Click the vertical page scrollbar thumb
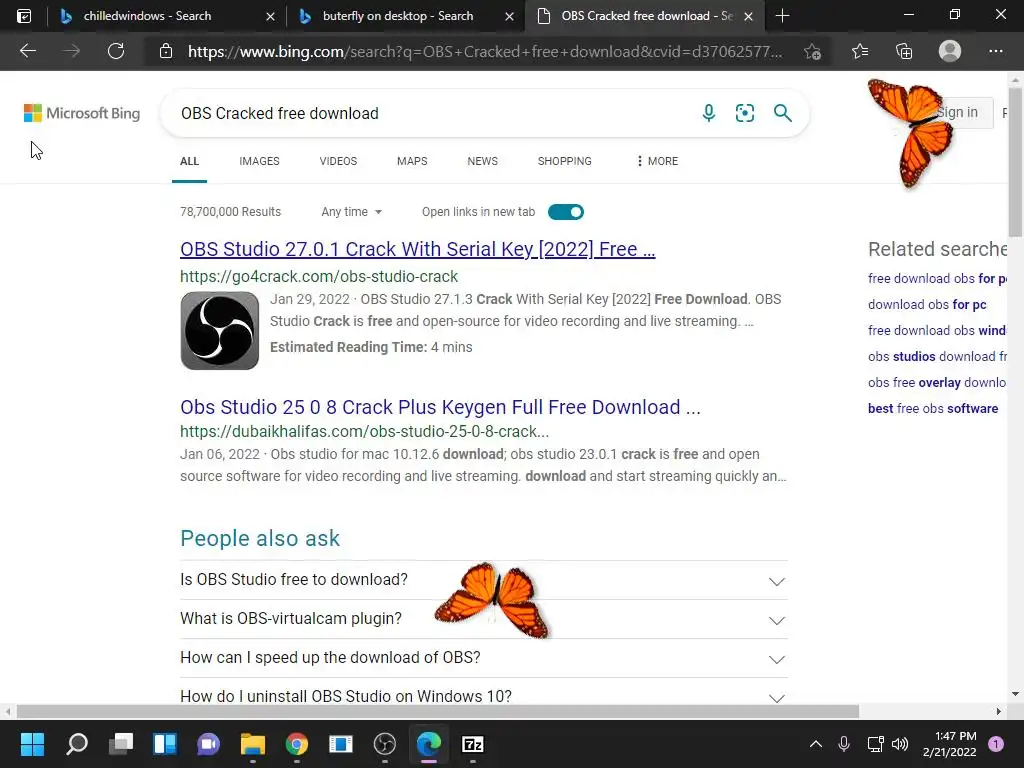Viewport: 1024px width, 768px height. click(x=1015, y=161)
